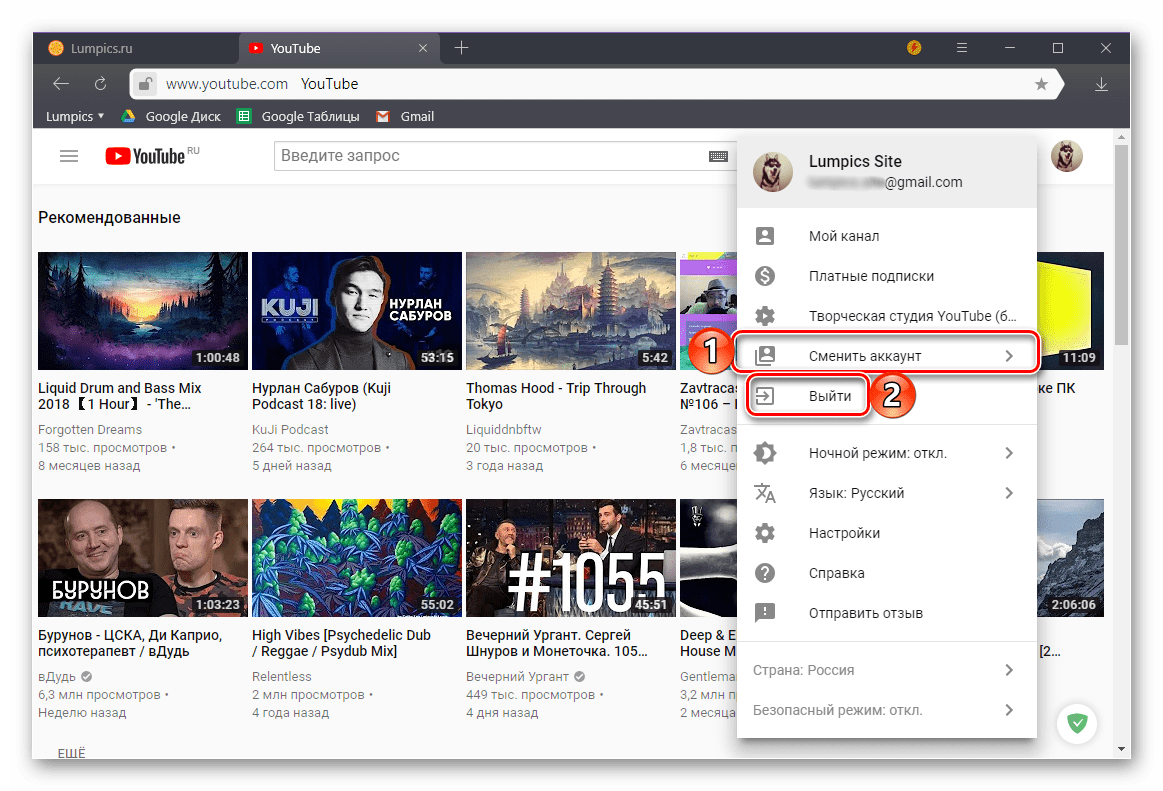
Task: Click the send feedback exclamation icon
Action: click(x=765, y=613)
